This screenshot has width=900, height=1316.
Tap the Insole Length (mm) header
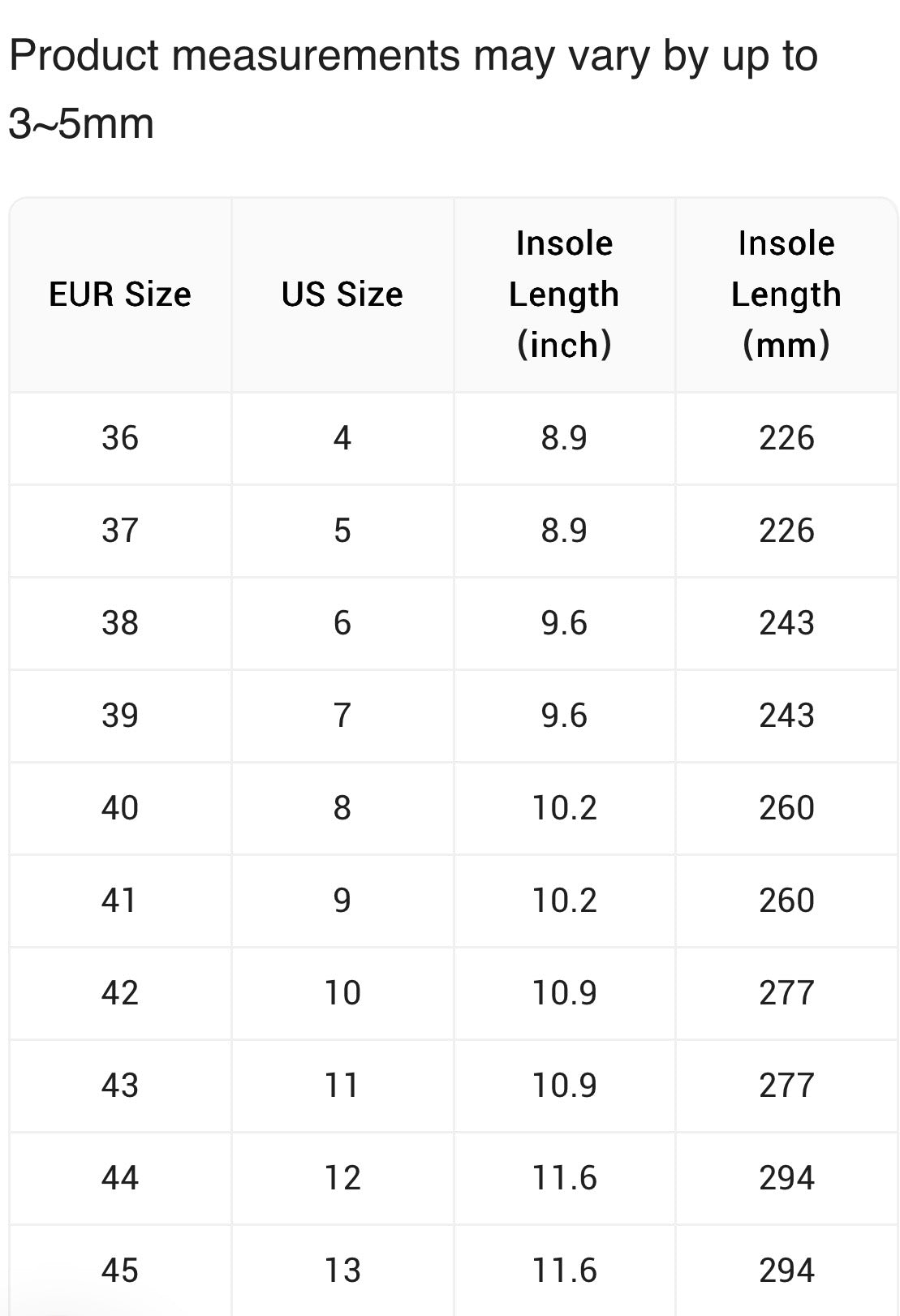(x=786, y=295)
